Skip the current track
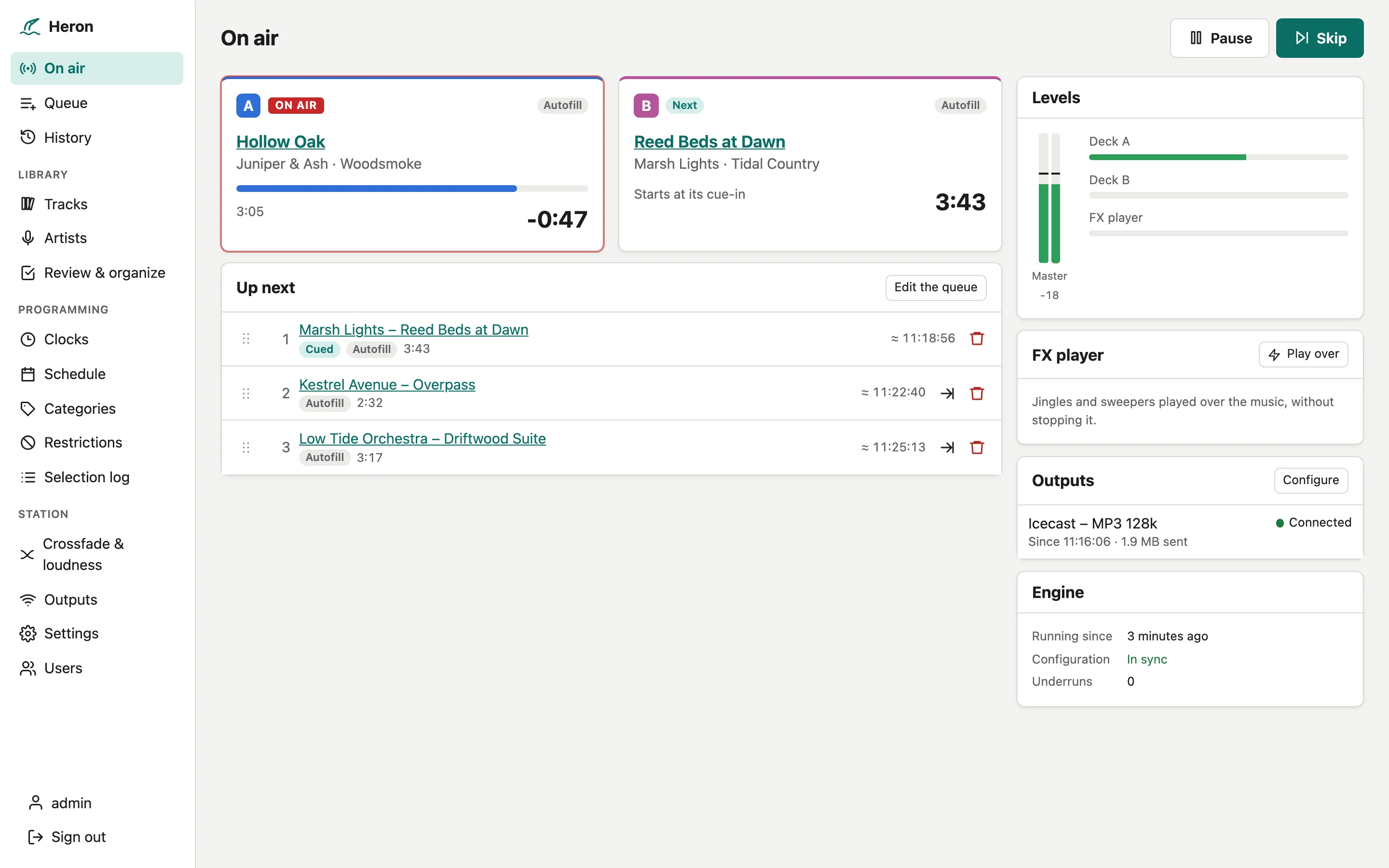The height and width of the screenshot is (868, 1389). (x=1320, y=38)
